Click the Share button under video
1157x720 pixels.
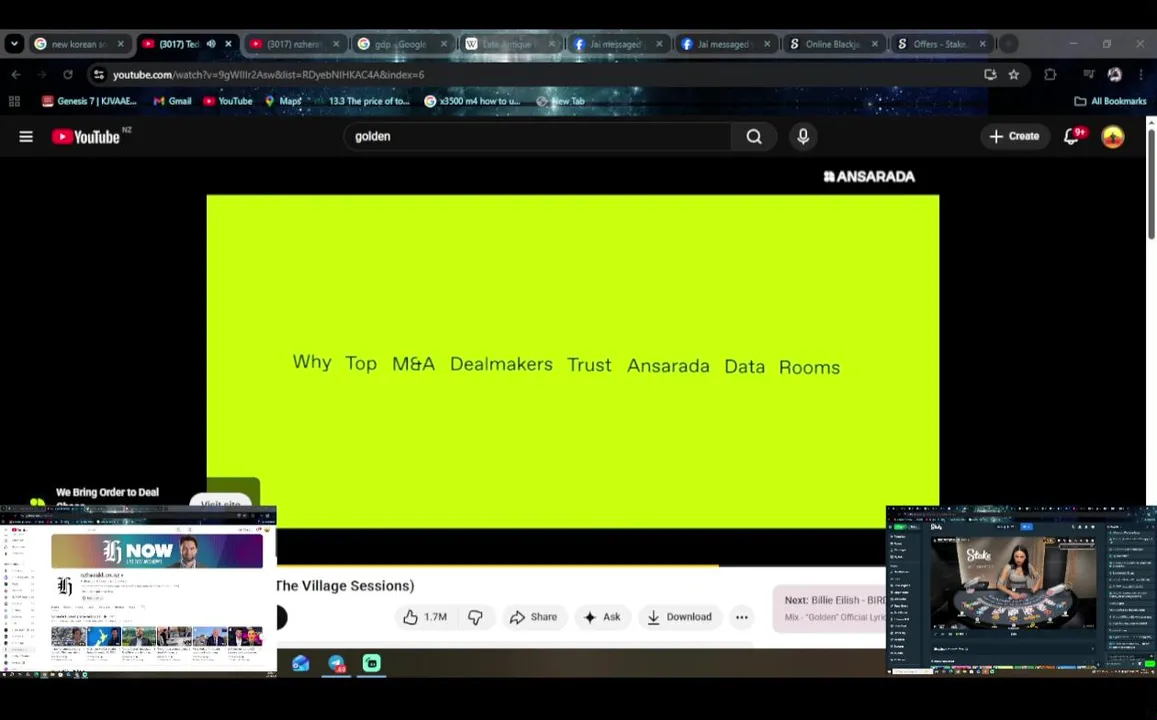point(533,617)
